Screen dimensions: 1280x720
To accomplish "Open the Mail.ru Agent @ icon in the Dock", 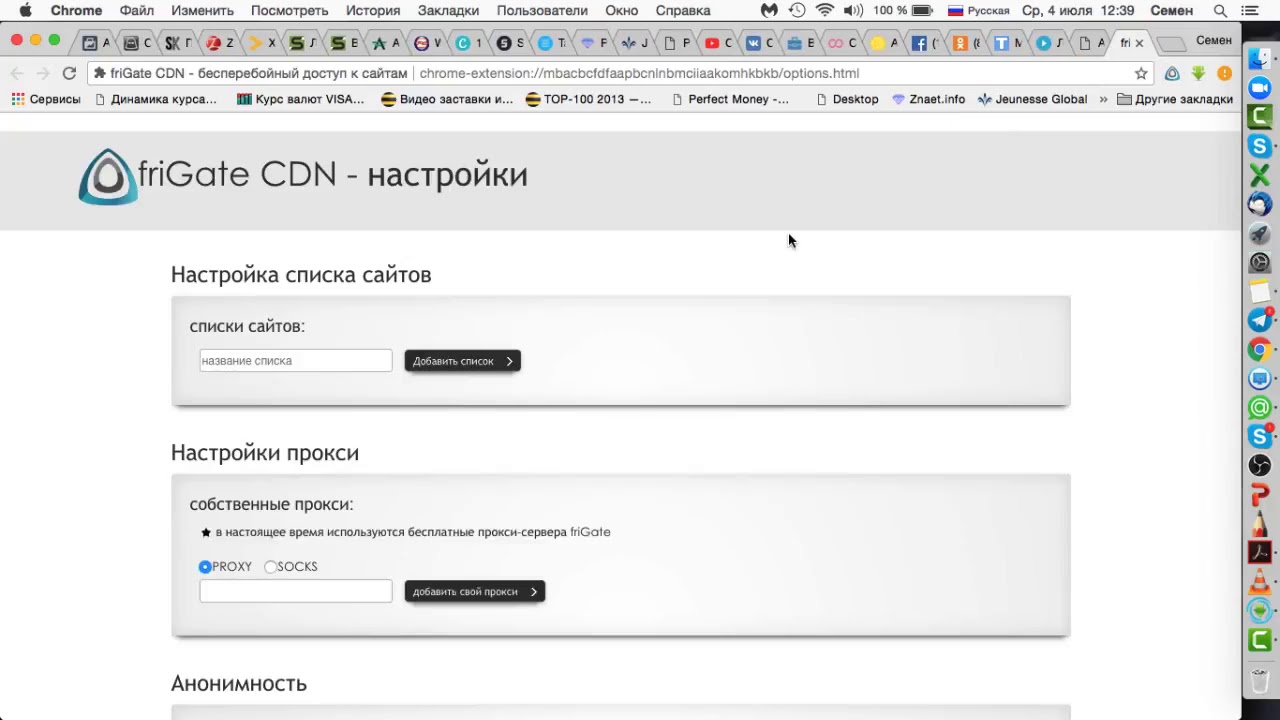I will (1260, 407).
